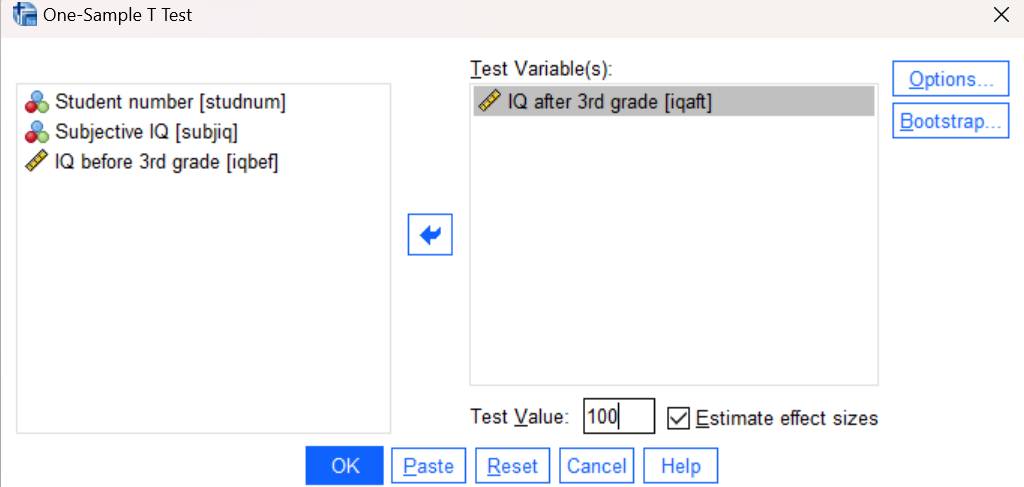Viewport: 1024px width, 487px height.
Task: Click the Paste button
Action: [x=428, y=465]
